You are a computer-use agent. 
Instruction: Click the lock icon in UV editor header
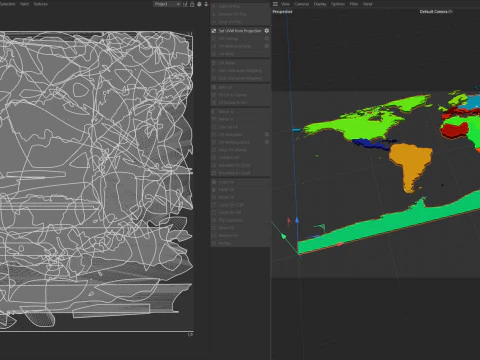coord(192,4)
